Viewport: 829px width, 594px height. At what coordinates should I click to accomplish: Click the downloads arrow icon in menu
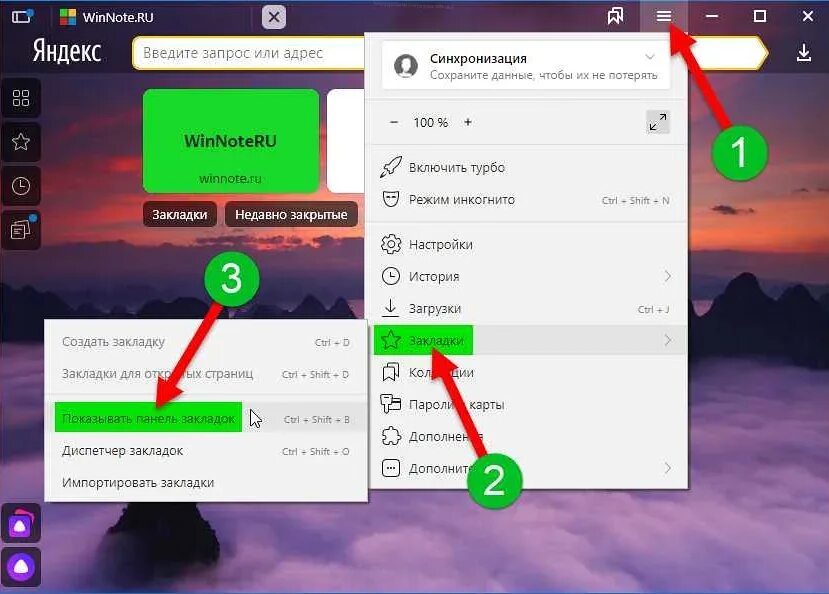[390, 308]
